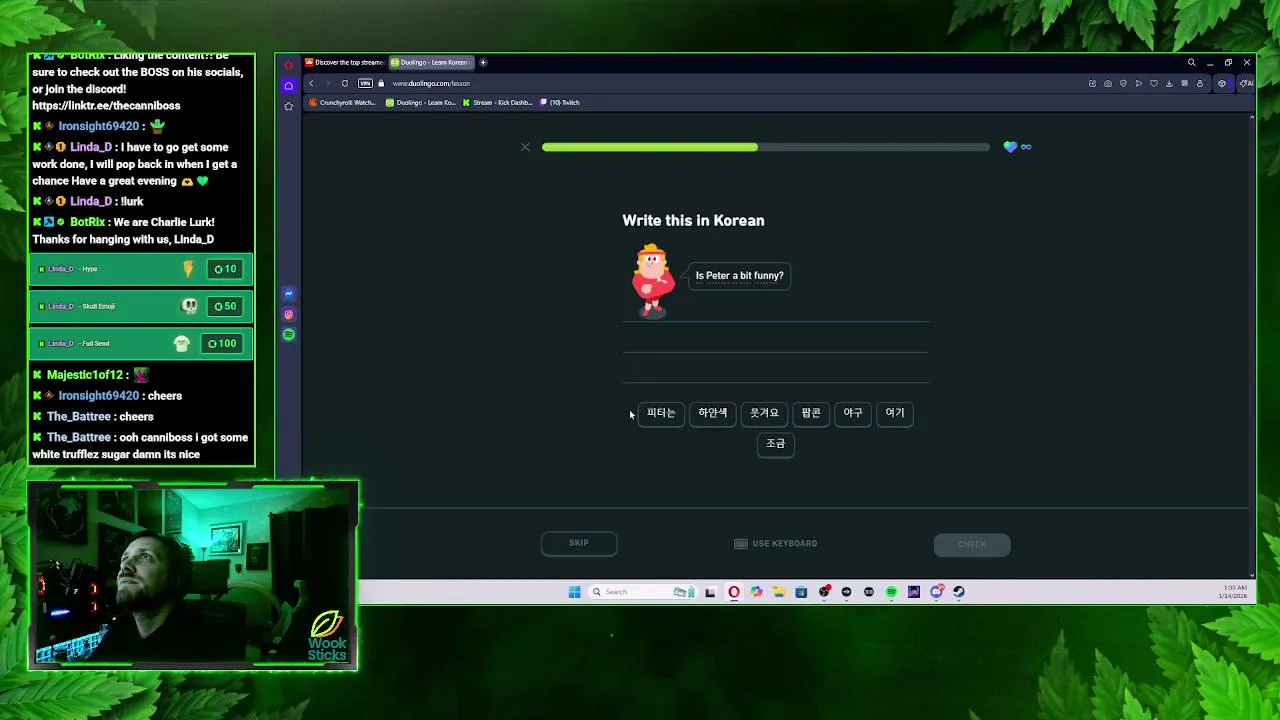Close the Duolingo lesson with the X icon
1280x720 pixels.
525,147
